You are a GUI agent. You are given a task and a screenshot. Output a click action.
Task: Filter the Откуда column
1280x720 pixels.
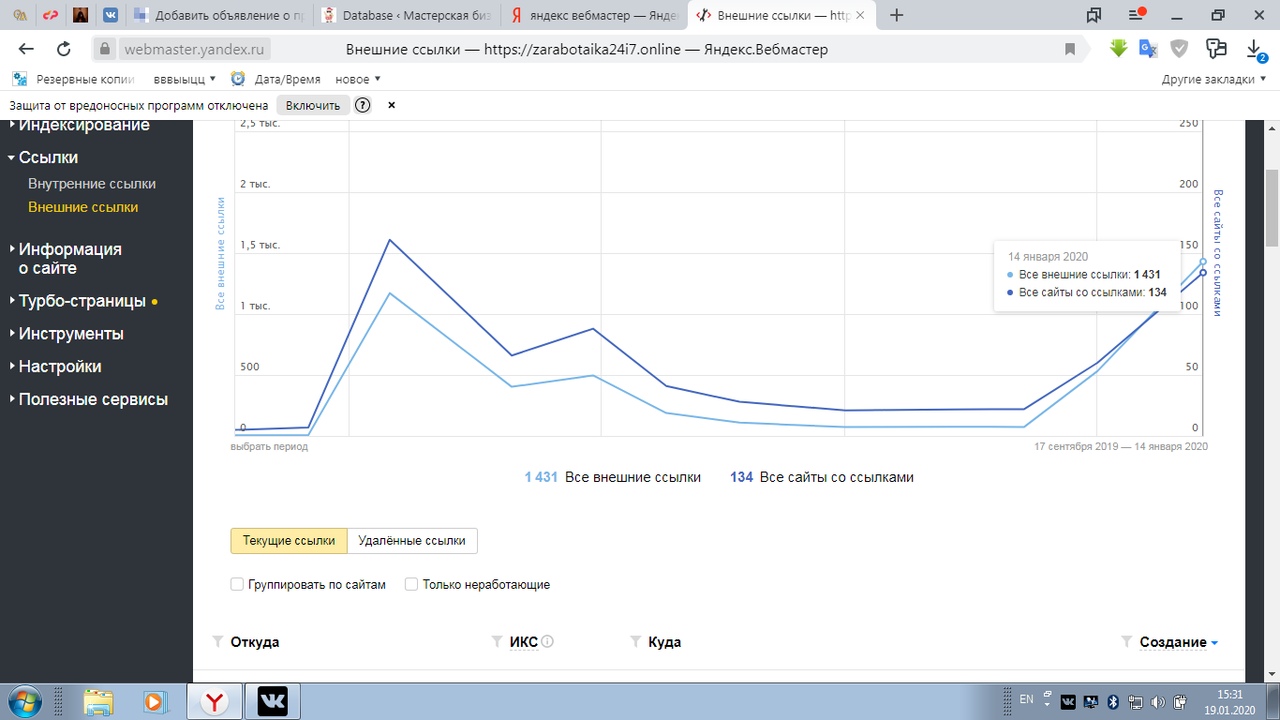click(x=218, y=642)
